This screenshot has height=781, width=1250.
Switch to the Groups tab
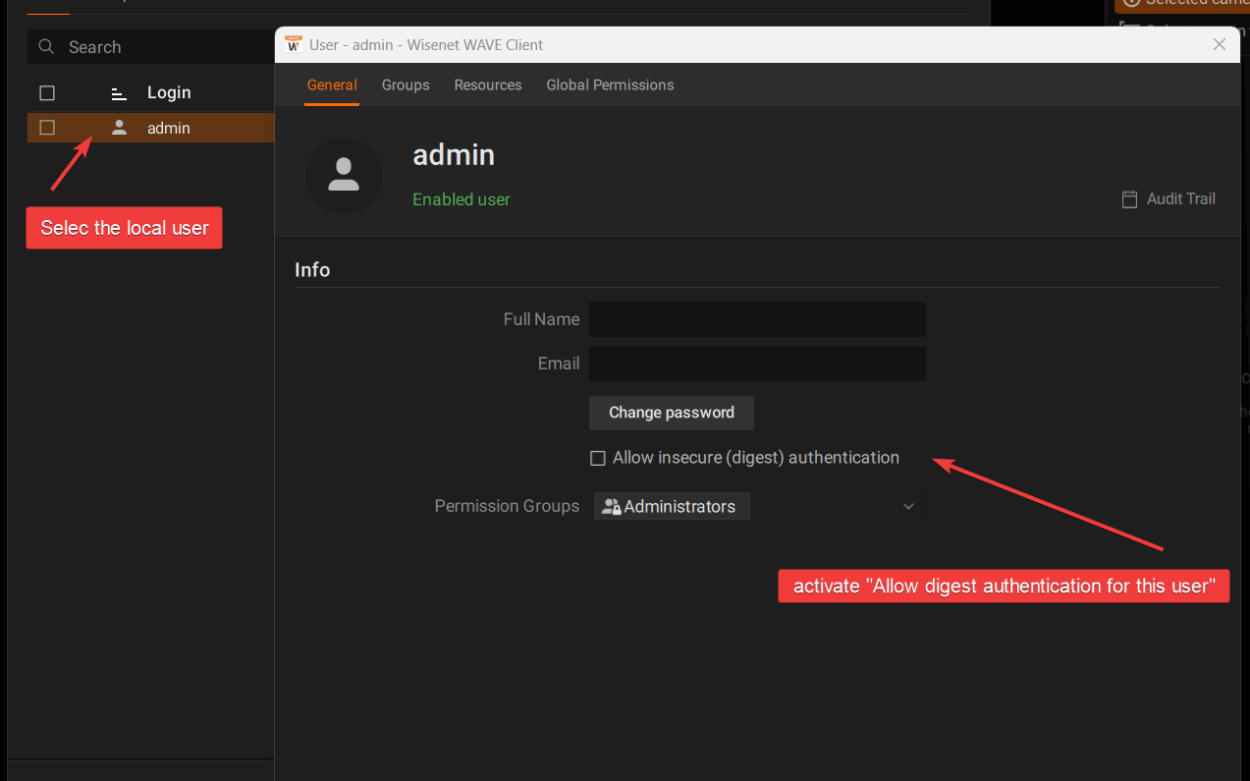[405, 85]
